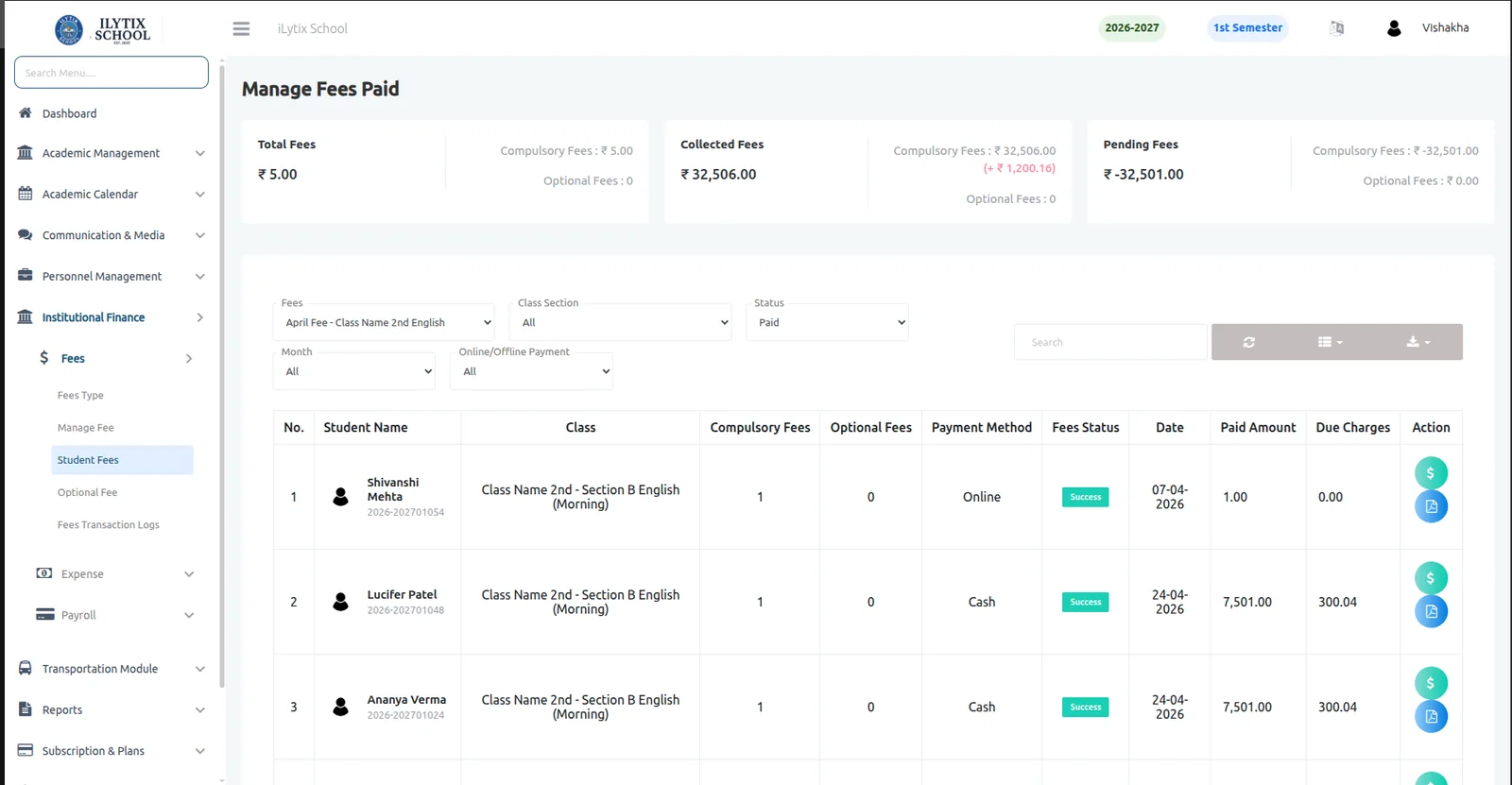Expand the Personnel Management chevron
The width and height of the screenshot is (1512, 785).
(200, 277)
